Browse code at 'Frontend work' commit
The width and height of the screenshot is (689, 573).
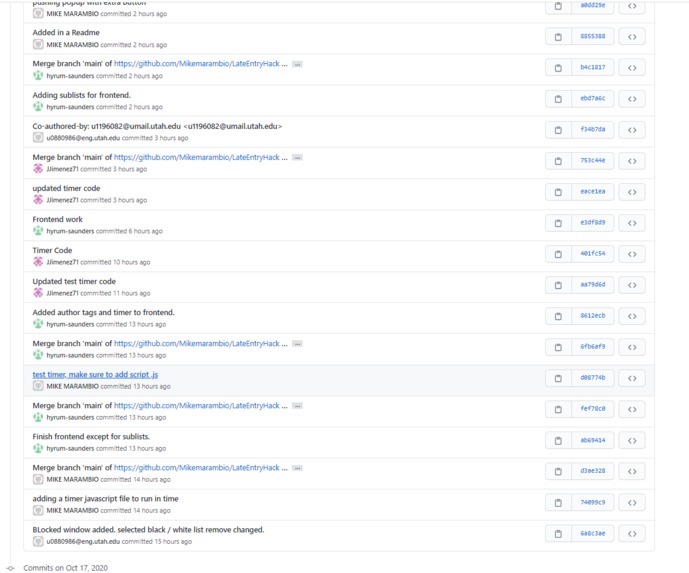[632, 223]
